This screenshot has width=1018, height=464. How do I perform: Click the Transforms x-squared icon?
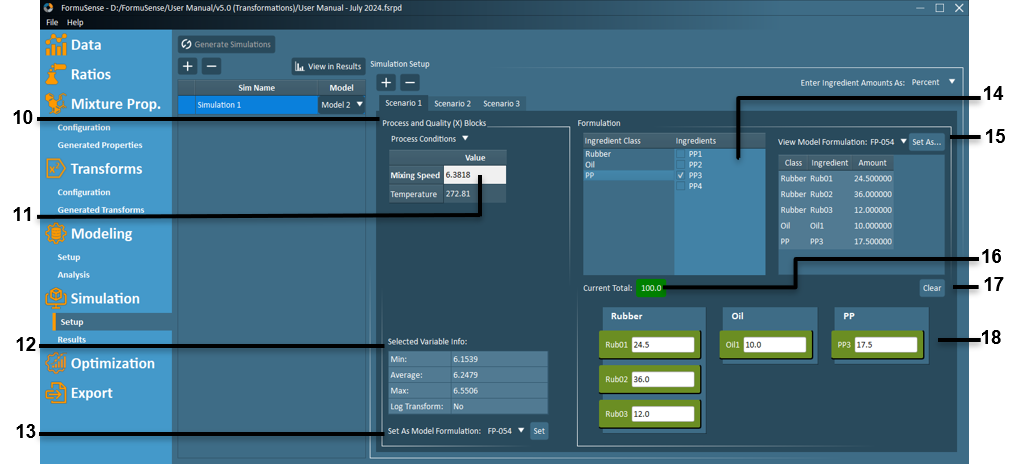56,169
